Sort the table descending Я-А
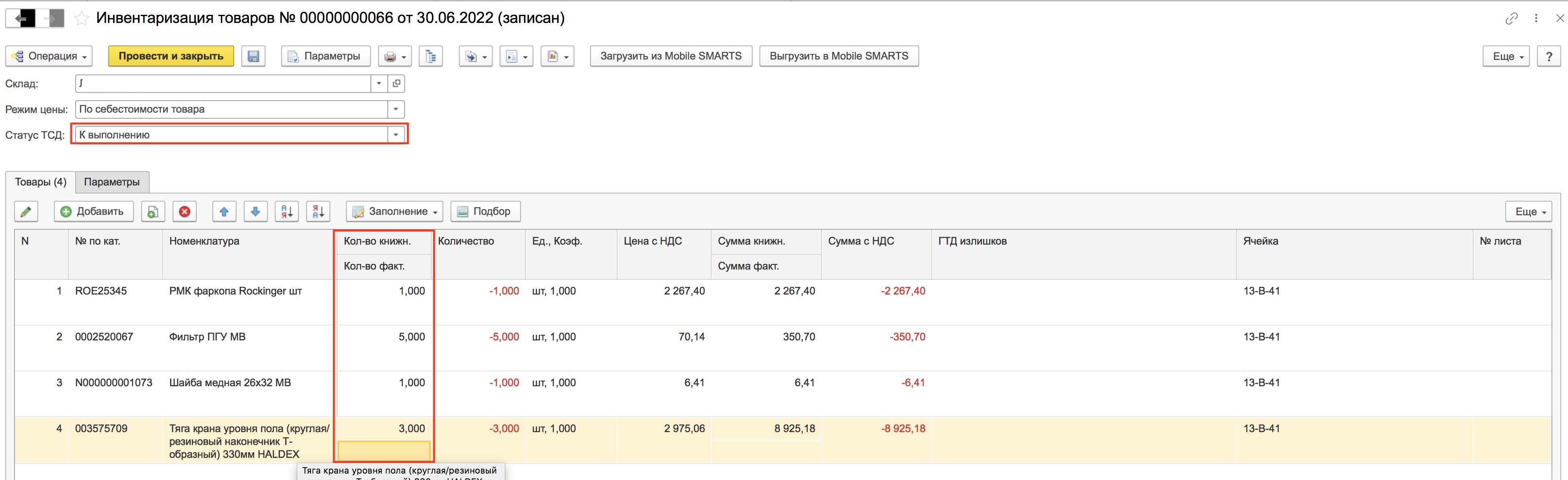Image resolution: width=1568 pixels, height=480 pixels. [318, 211]
